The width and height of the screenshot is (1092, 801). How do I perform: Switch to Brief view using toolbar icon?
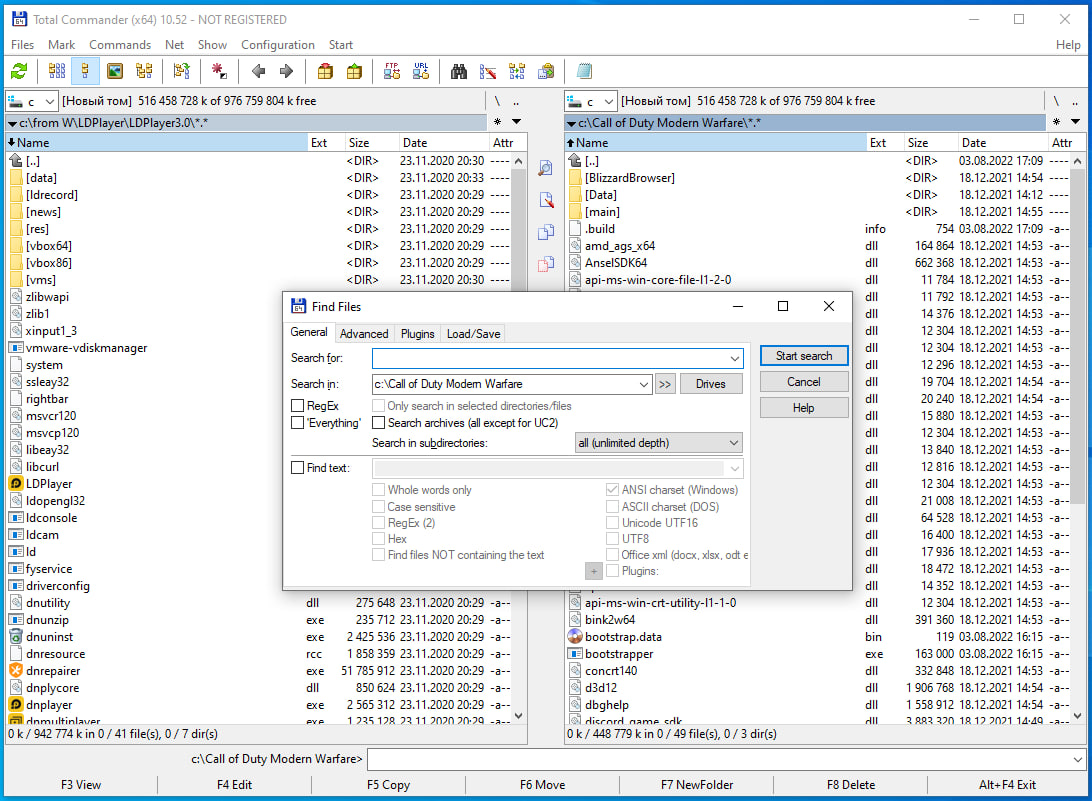coord(57,71)
